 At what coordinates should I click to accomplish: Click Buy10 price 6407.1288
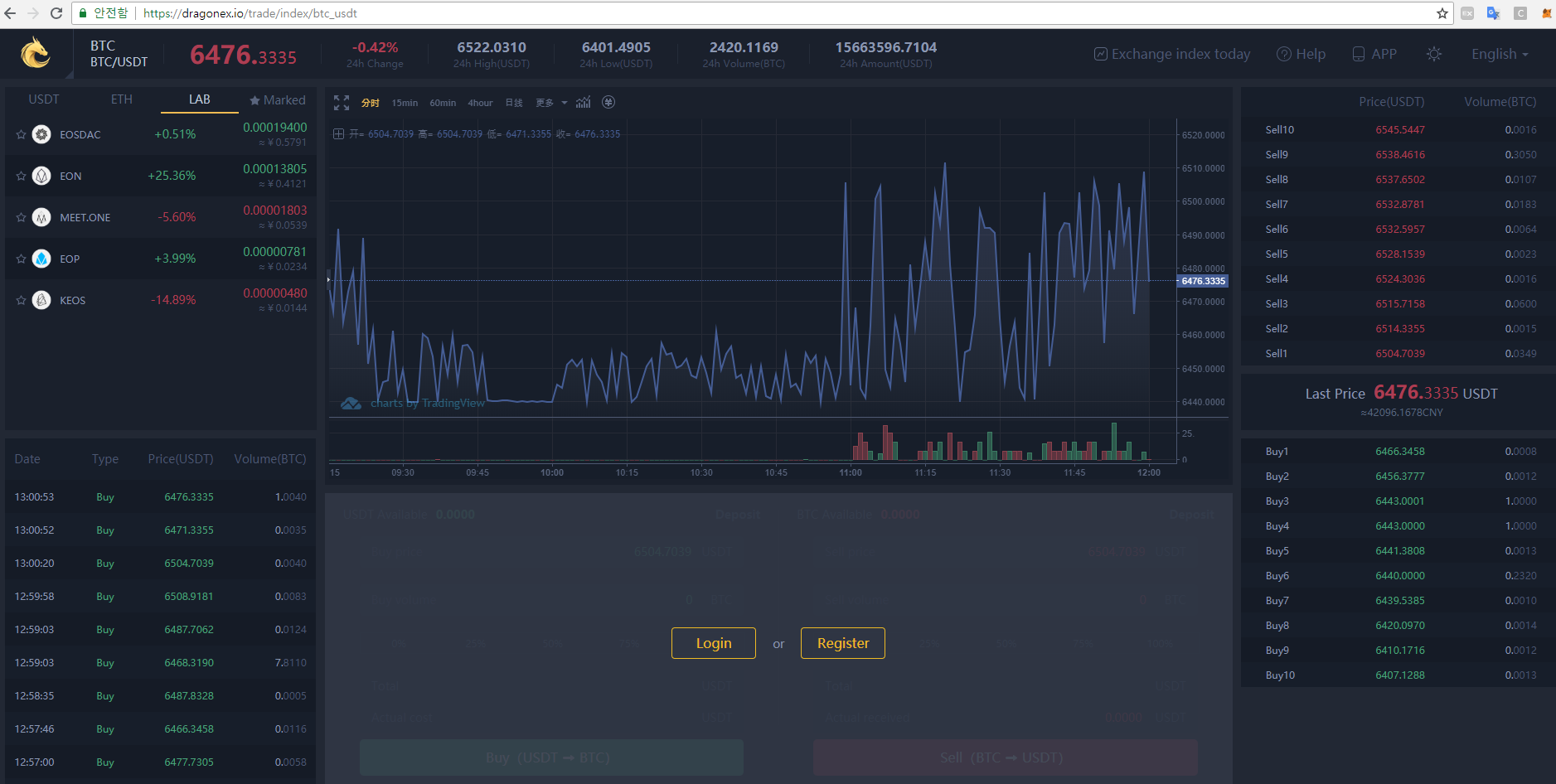pos(1400,675)
